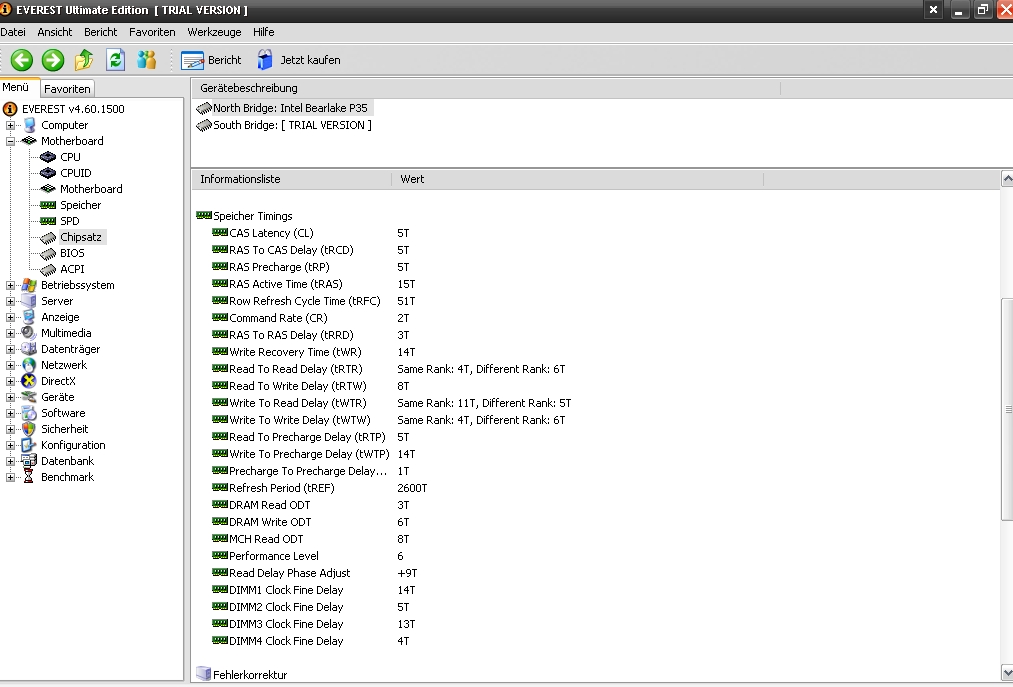Select Speicher memory module icon in tree
The width and height of the screenshot is (1013, 687).
coord(48,205)
